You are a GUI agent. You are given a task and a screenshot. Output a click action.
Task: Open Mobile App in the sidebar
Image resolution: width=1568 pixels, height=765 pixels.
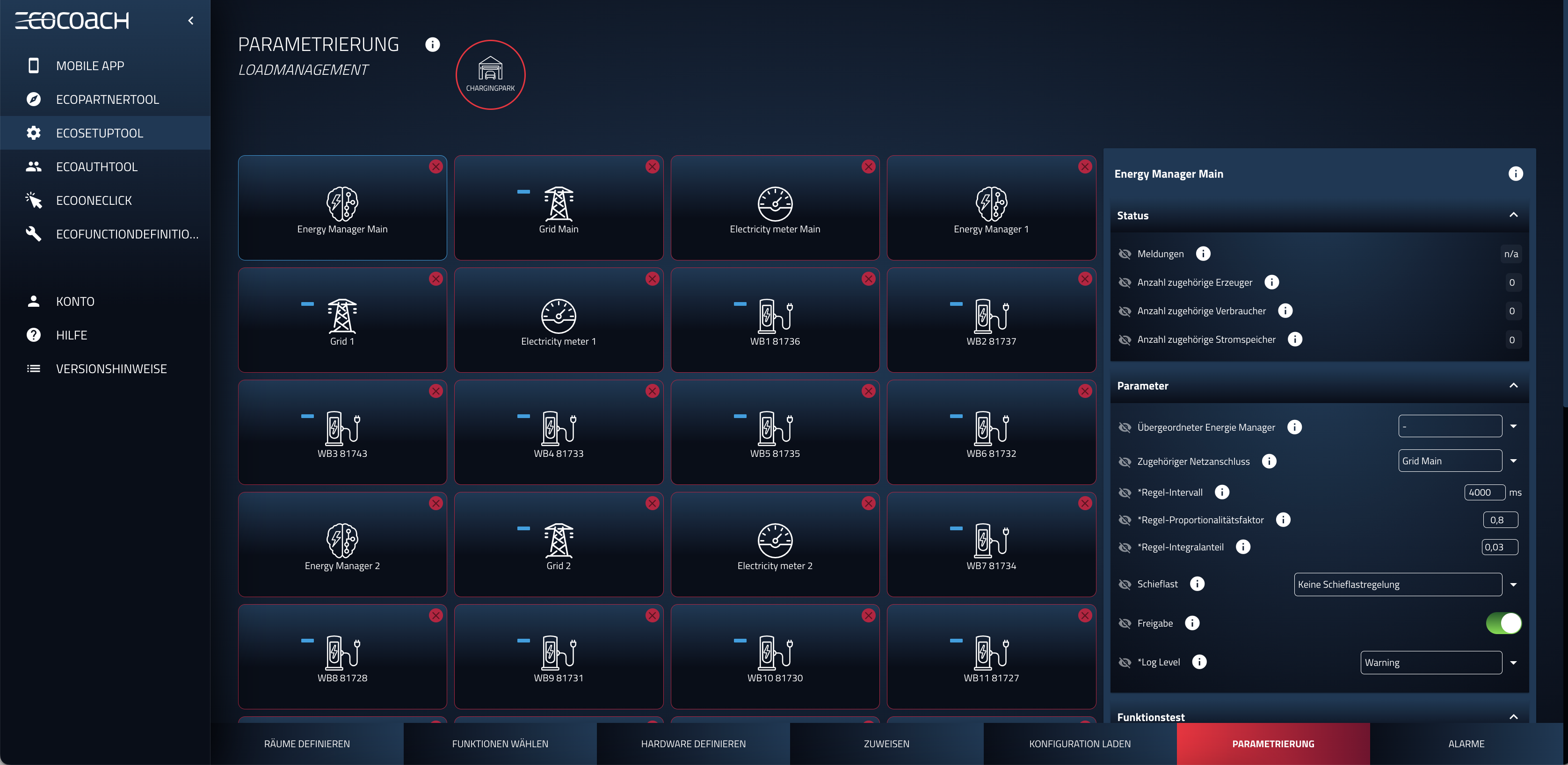105,66
